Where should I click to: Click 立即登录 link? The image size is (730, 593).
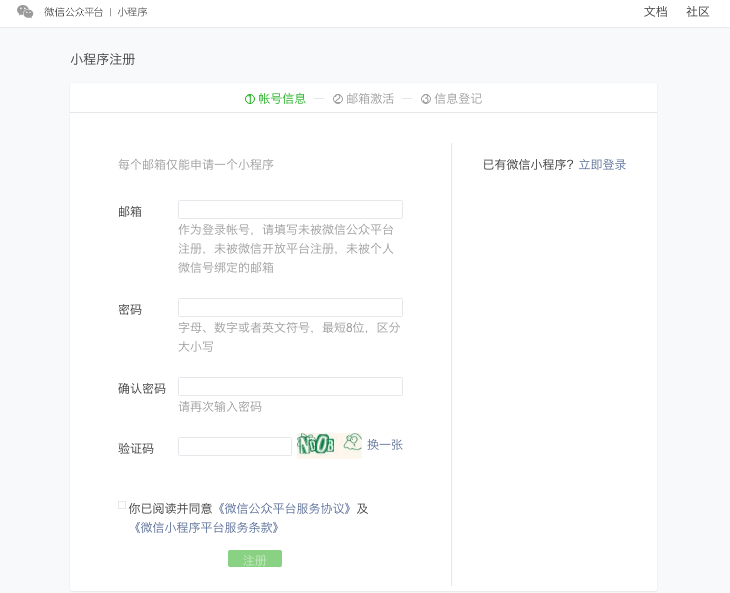[x=602, y=165]
